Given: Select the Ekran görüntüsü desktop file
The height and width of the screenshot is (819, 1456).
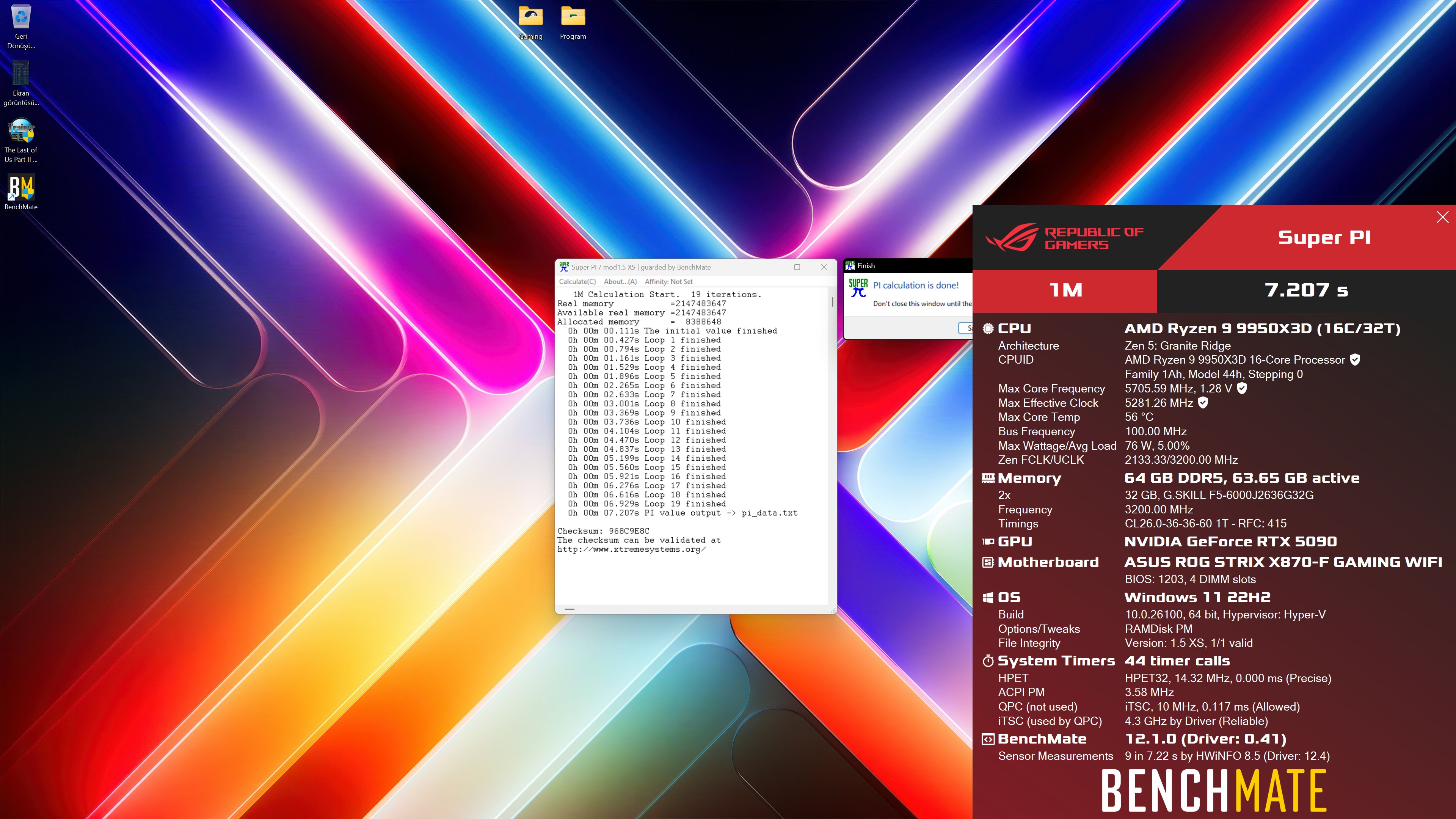Looking at the screenshot, I should [x=21, y=83].
